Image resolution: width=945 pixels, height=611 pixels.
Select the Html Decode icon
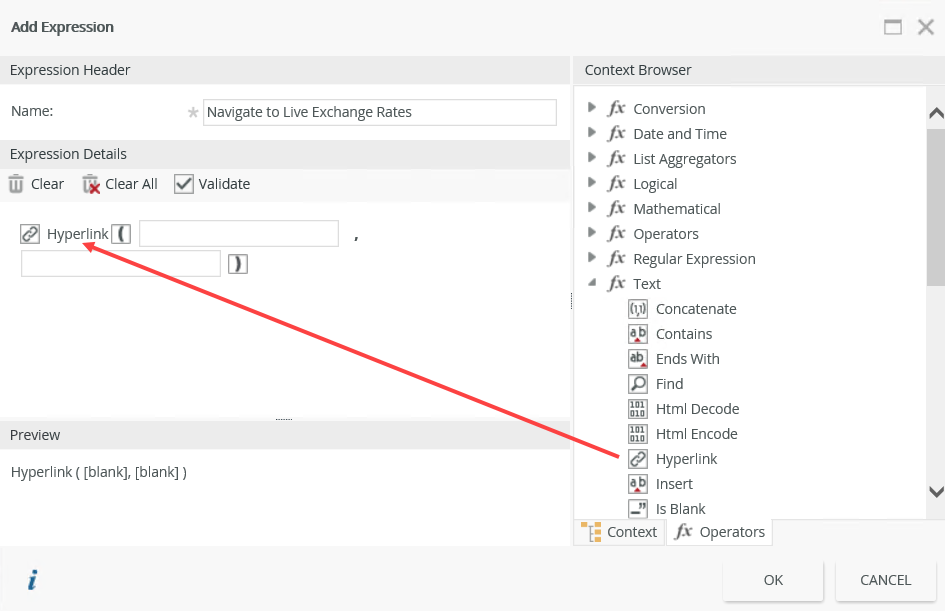click(638, 409)
